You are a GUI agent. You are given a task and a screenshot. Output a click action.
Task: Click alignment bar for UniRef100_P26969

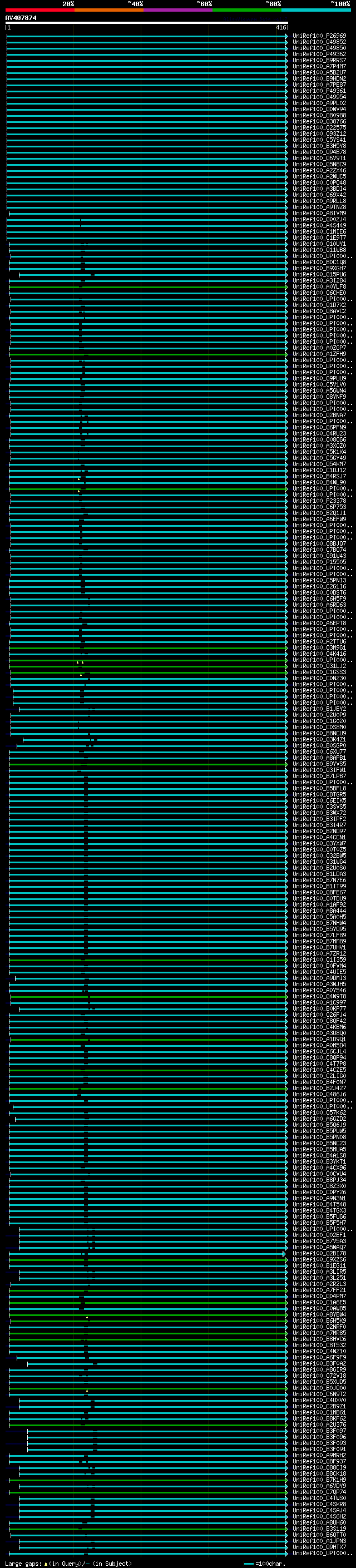pos(147,36)
